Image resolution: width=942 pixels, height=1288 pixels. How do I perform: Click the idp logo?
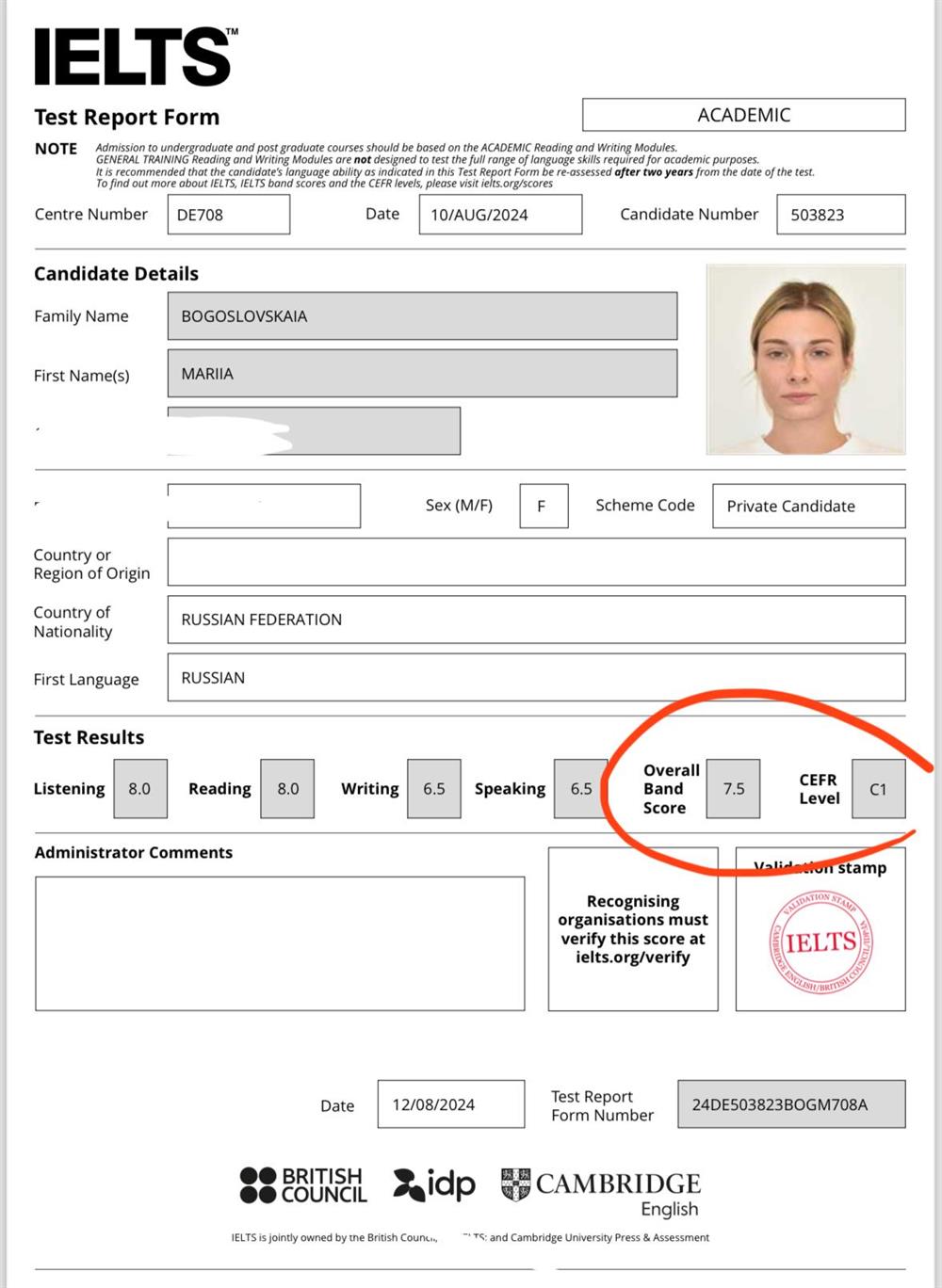click(x=434, y=1184)
